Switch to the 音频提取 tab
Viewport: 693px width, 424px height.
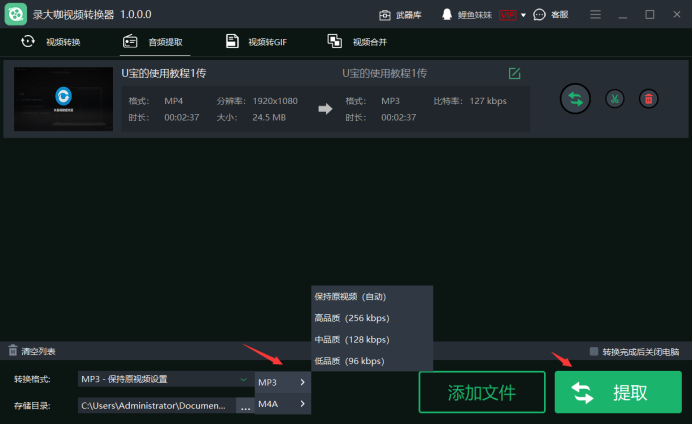coord(153,42)
